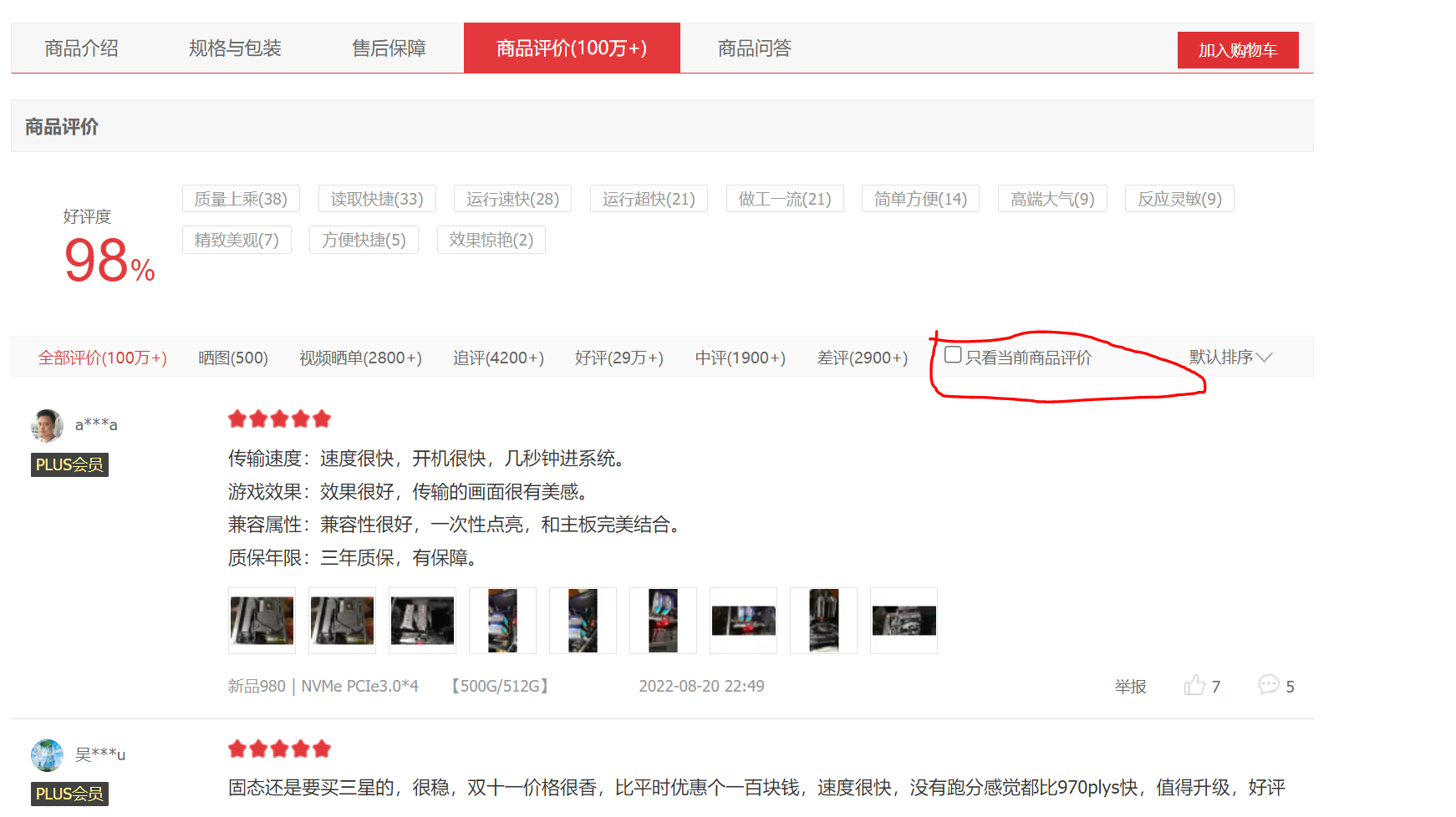Click five-star rating of 吴***u review
The image size is (1456, 817).
pyautogui.click(x=279, y=748)
